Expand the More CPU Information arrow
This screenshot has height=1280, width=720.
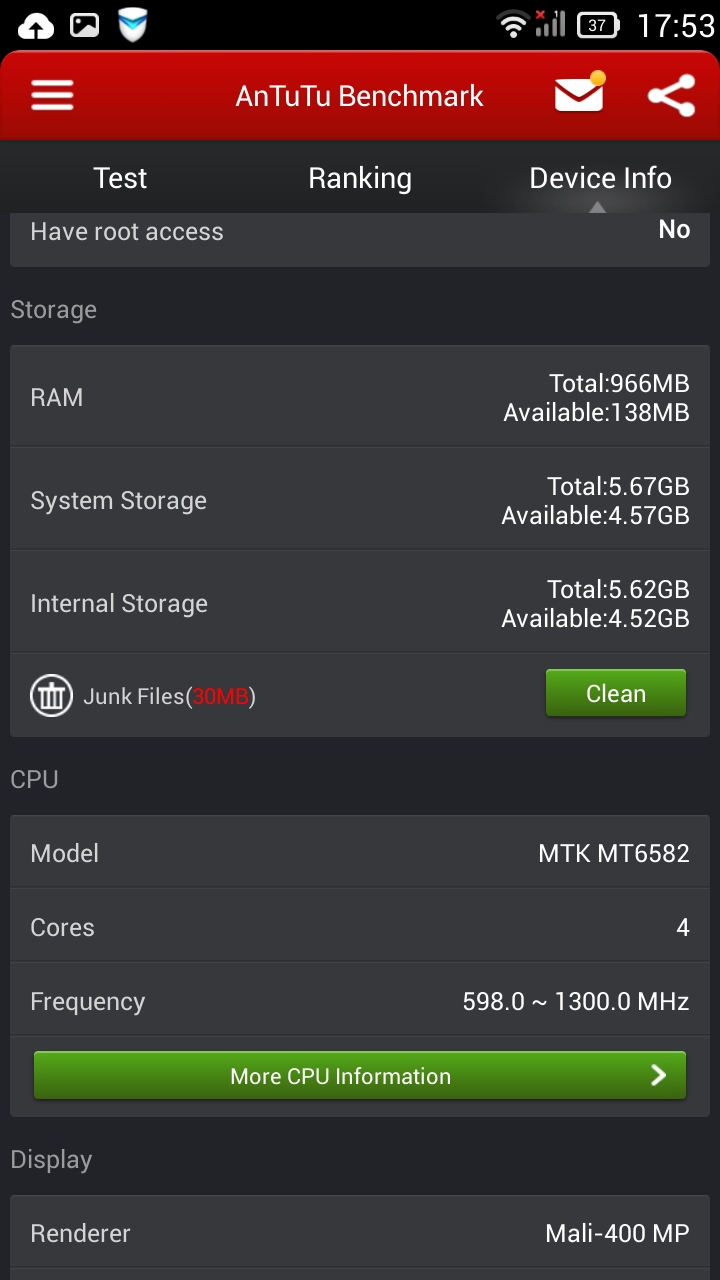tap(658, 1075)
